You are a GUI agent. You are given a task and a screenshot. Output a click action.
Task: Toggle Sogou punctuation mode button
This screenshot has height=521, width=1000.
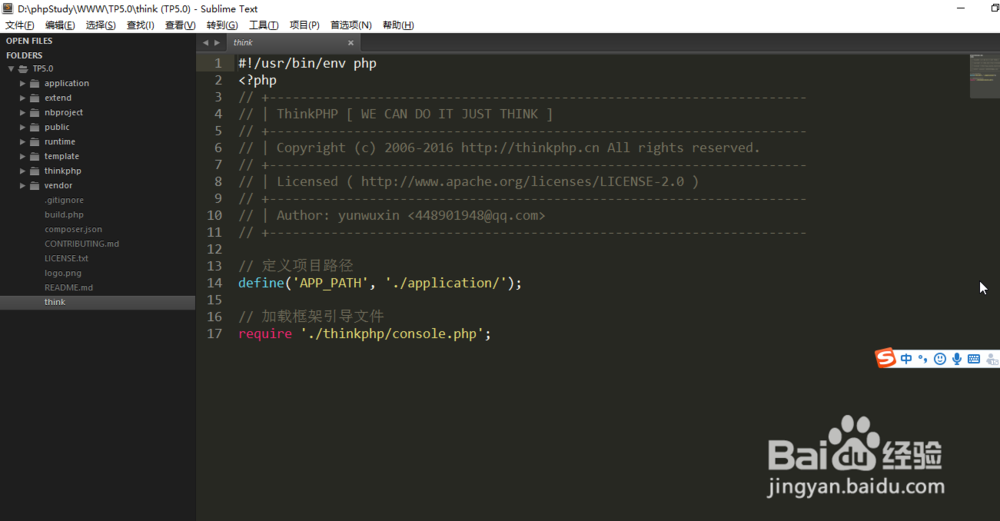click(x=923, y=359)
